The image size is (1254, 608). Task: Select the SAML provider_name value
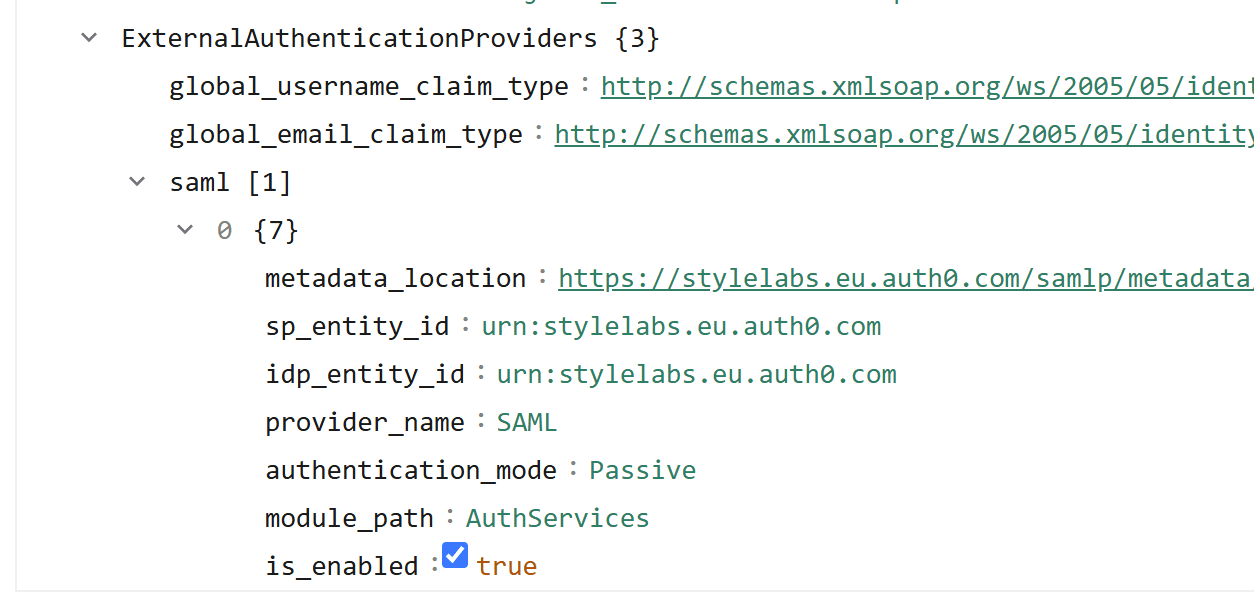click(527, 422)
